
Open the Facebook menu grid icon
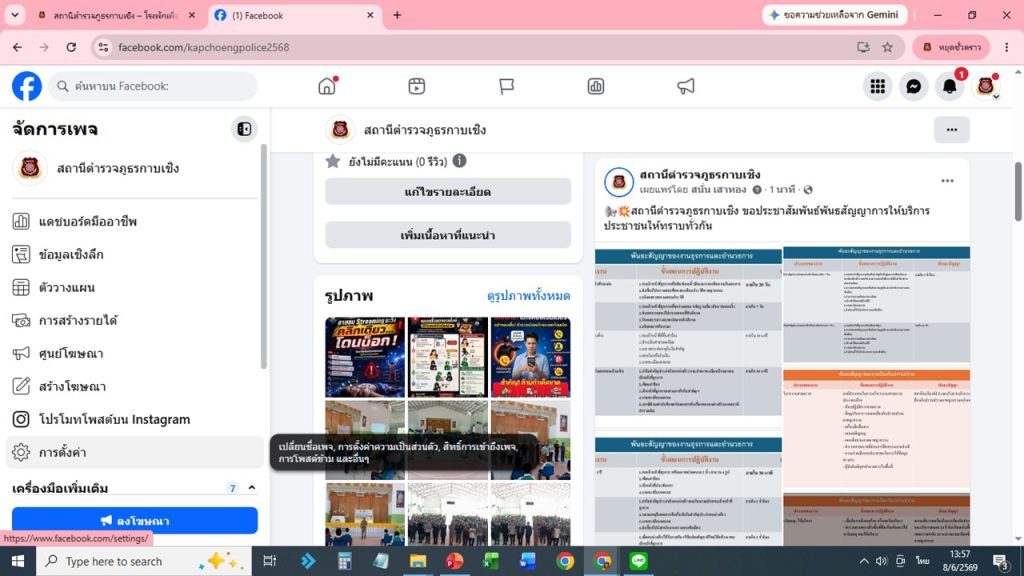pos(878,86)
